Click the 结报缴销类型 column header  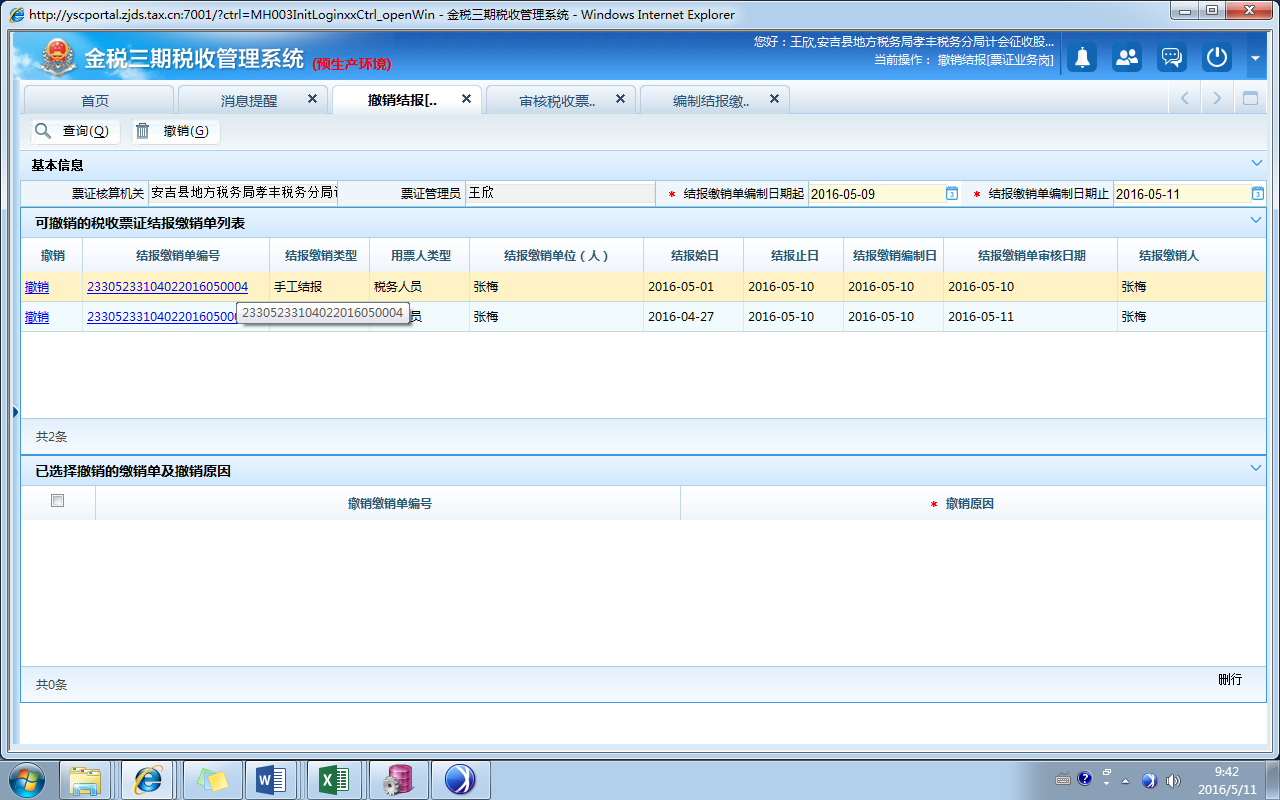321,256
